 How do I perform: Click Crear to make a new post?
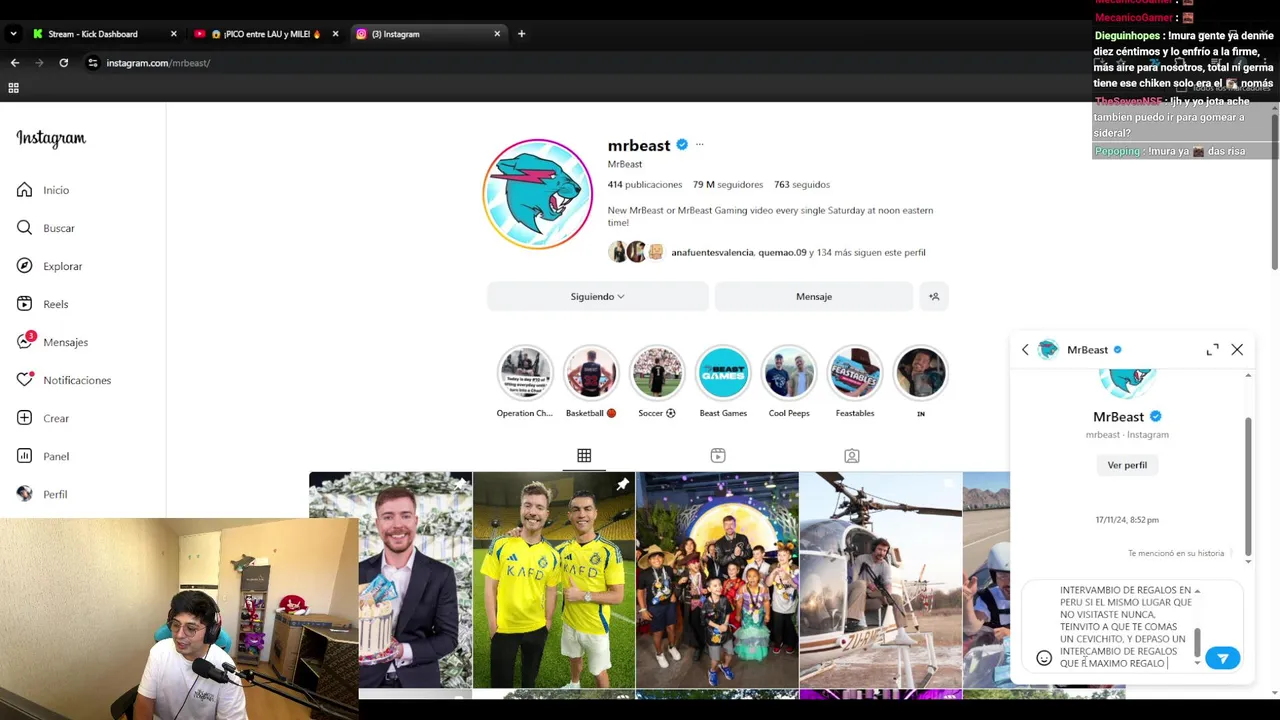(43, 418)
